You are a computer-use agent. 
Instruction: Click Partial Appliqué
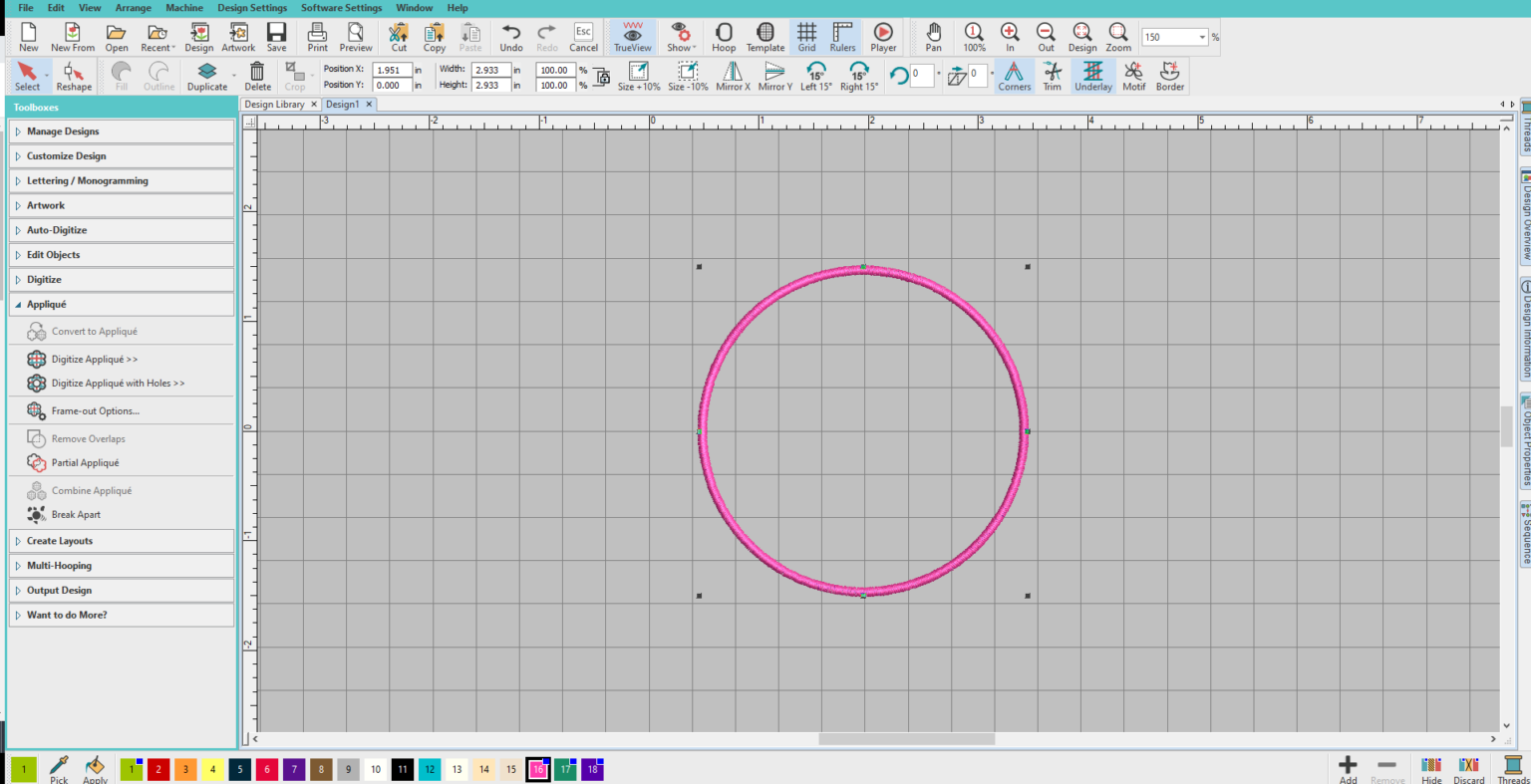(x=85, y=463)
